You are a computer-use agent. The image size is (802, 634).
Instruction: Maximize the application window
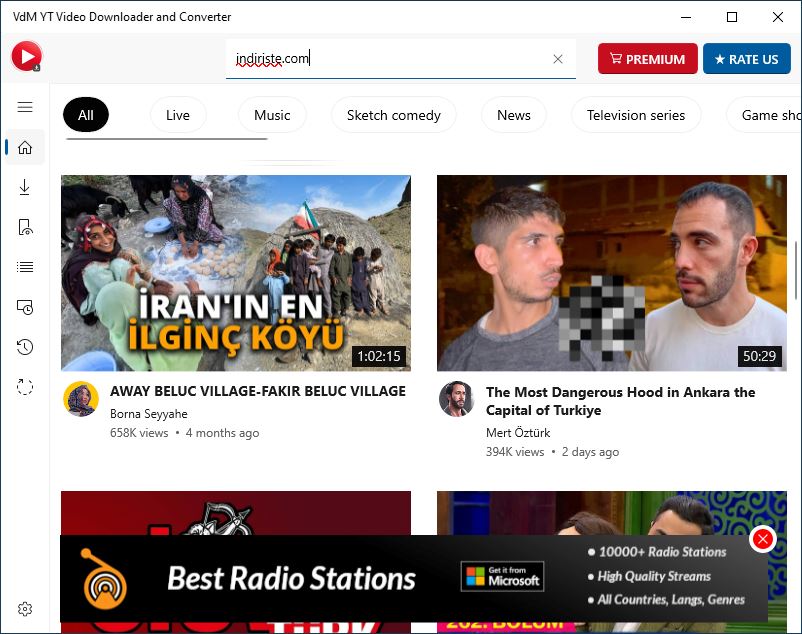pos(732,17)
